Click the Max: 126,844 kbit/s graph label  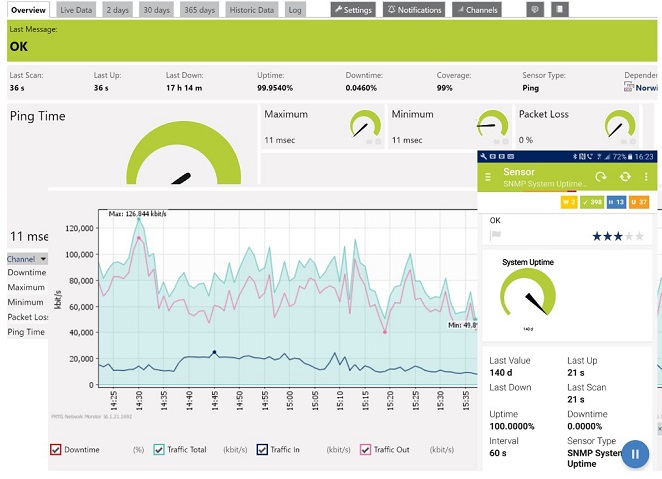[137, 214]
